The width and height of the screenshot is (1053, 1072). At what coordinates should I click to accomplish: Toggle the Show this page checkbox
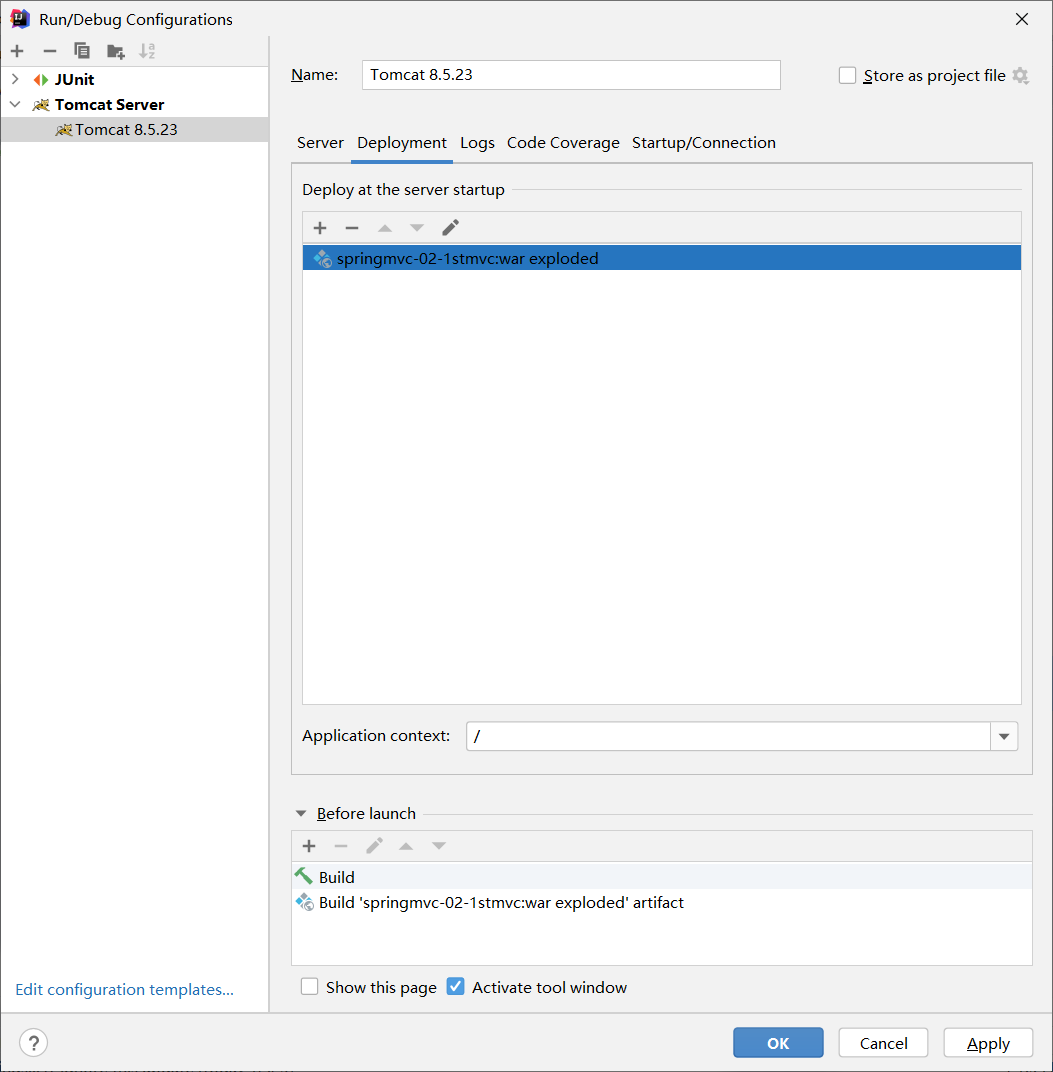tap(310, 987)
